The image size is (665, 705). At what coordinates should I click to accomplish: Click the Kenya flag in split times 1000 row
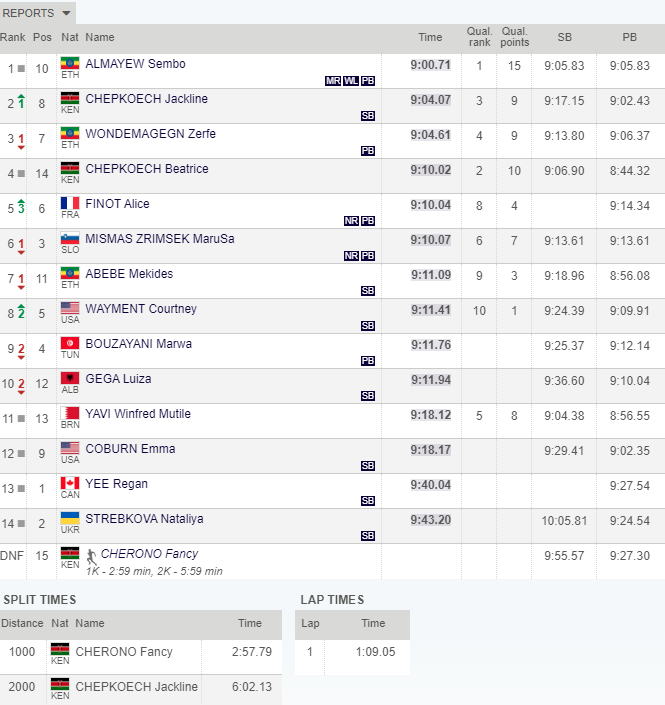pos(60,649)
